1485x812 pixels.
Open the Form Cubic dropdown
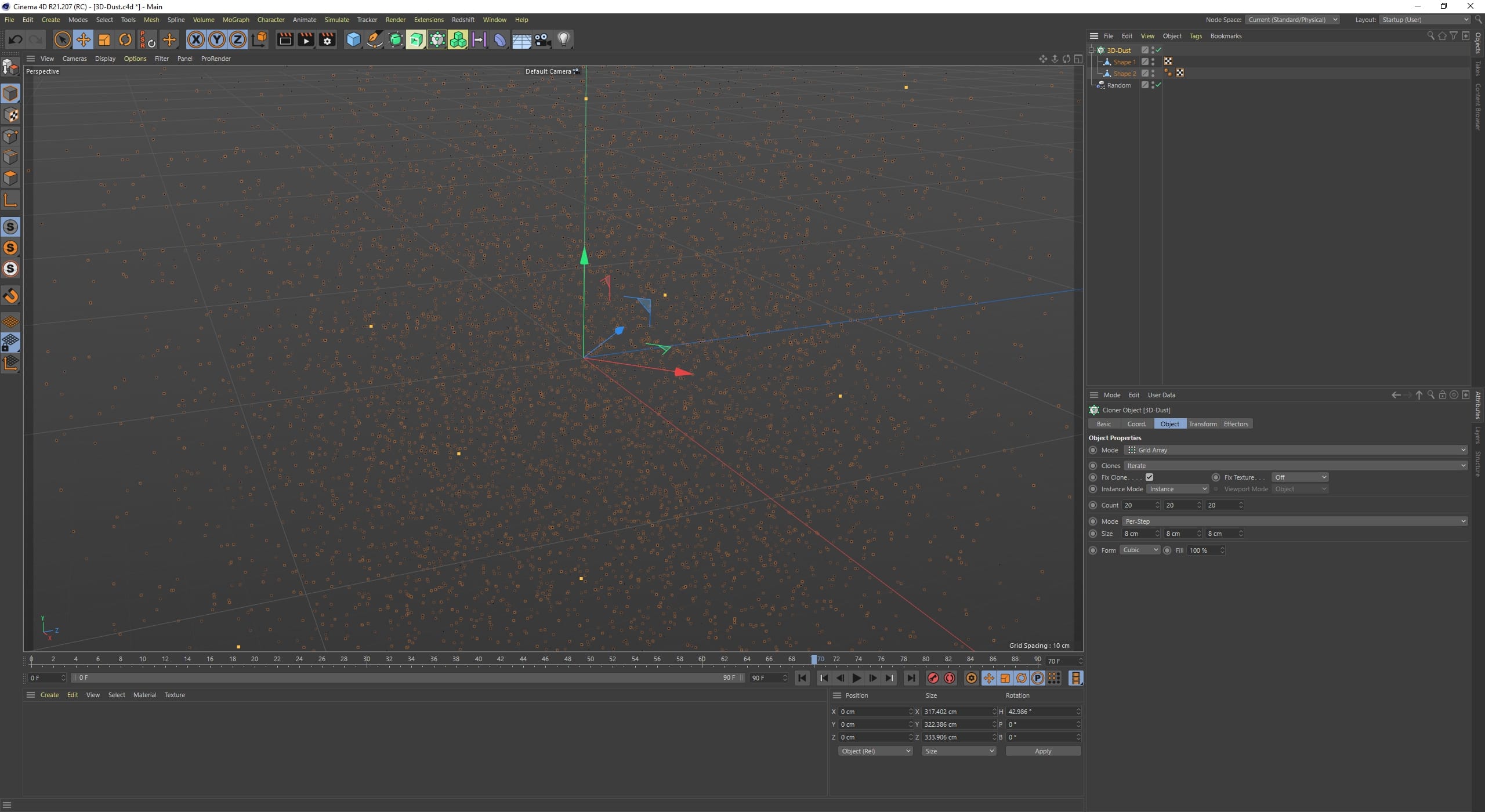(1139, 550)
